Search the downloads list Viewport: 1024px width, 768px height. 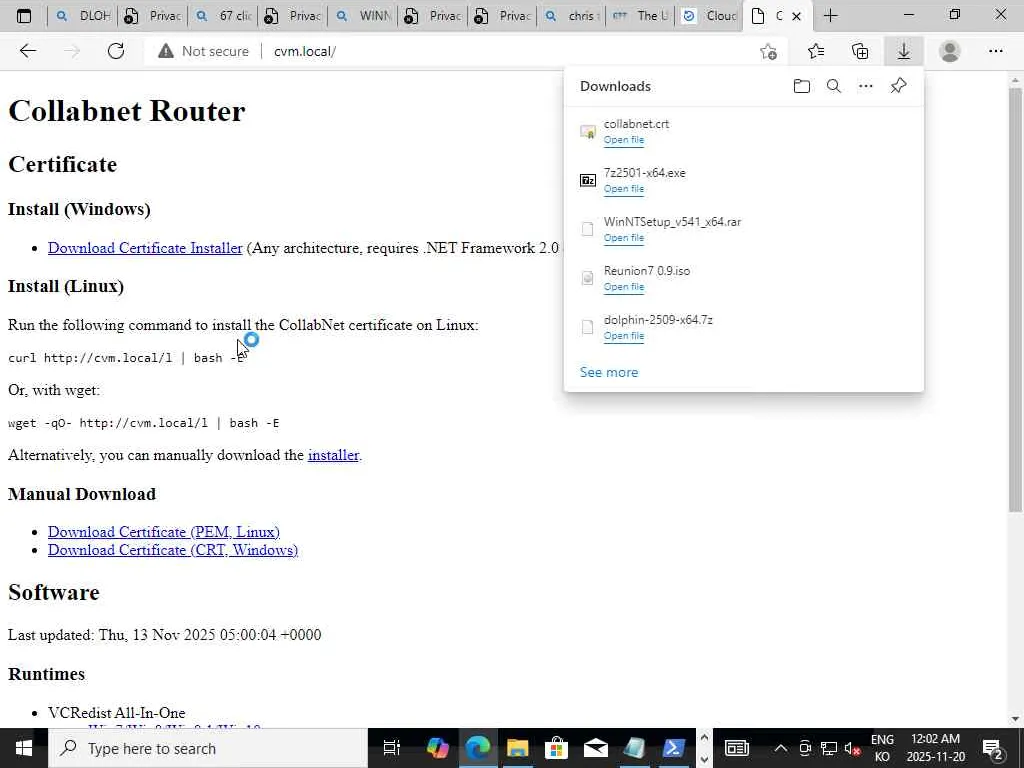[x=834, y=86]
